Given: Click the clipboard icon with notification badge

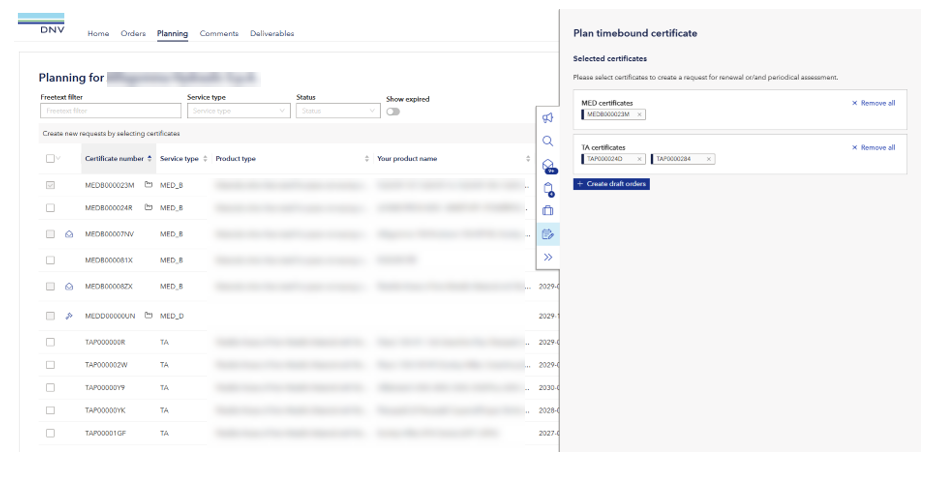Looking at the screenshot, I should pyautogui.click(x=547, y=188).
